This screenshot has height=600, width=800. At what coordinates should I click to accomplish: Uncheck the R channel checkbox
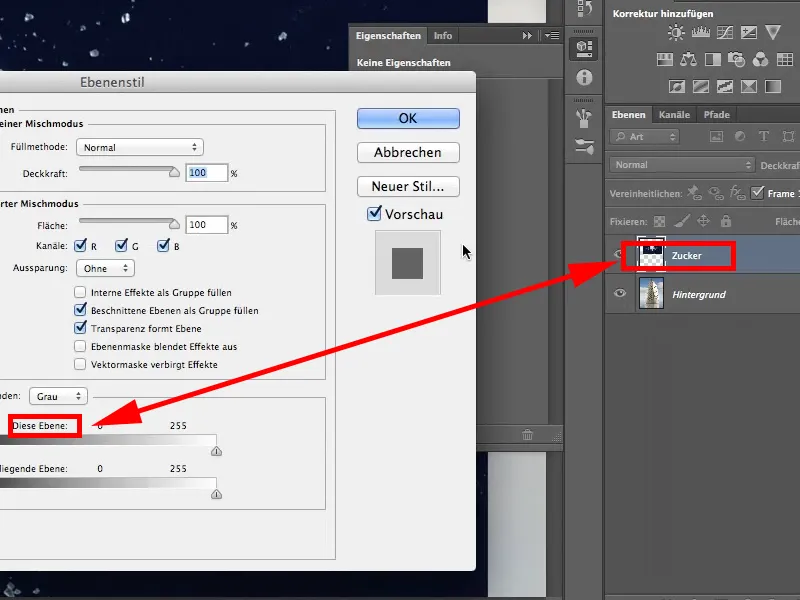tap(80, 246)
